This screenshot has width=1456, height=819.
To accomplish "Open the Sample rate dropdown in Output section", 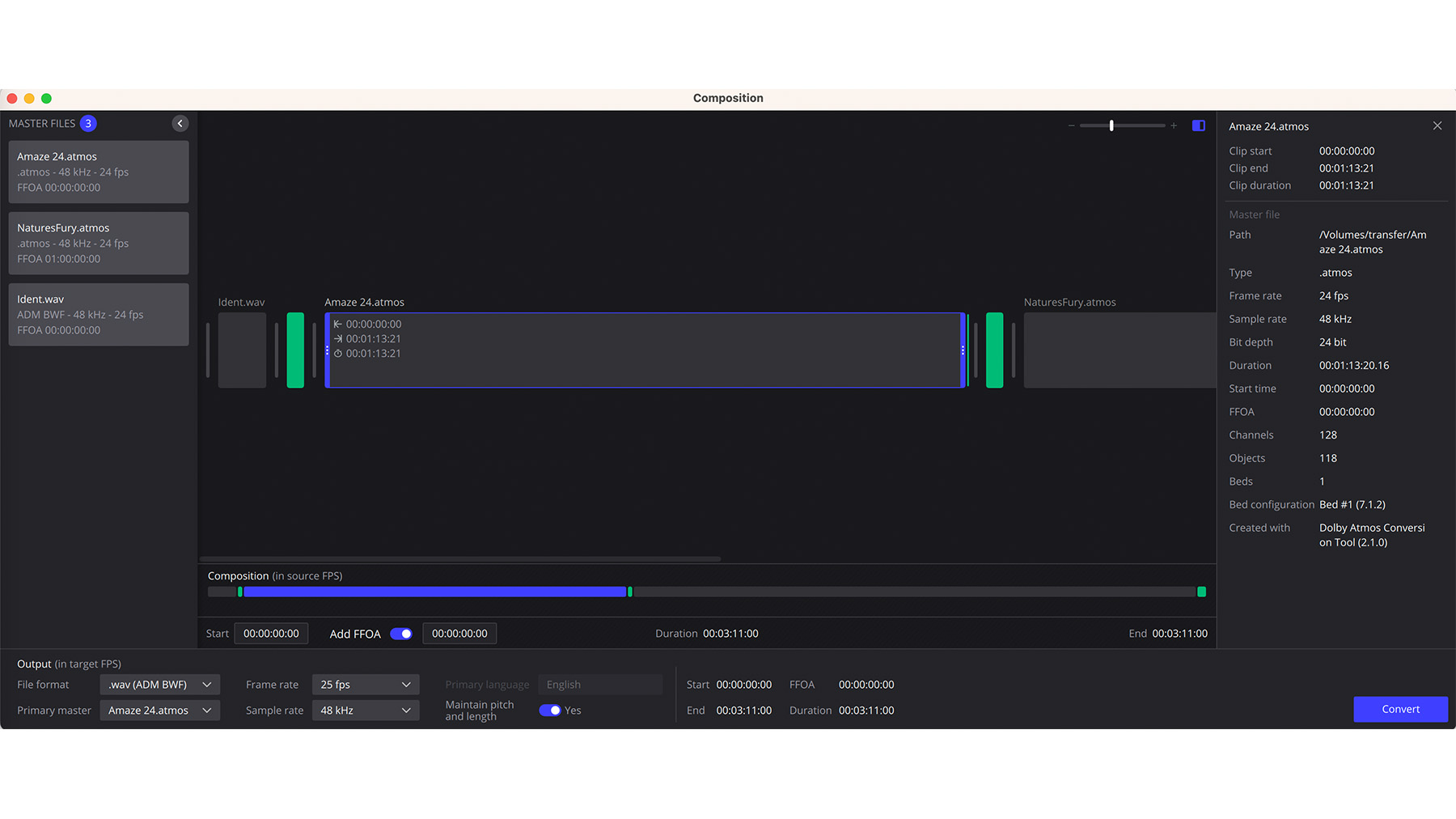I will [365, 710].
